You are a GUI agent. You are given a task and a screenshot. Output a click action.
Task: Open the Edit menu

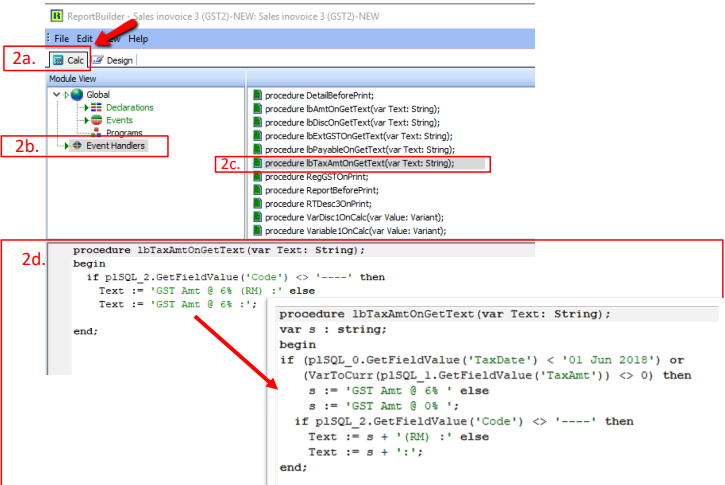pyautogui.click(x=86, y=38)
